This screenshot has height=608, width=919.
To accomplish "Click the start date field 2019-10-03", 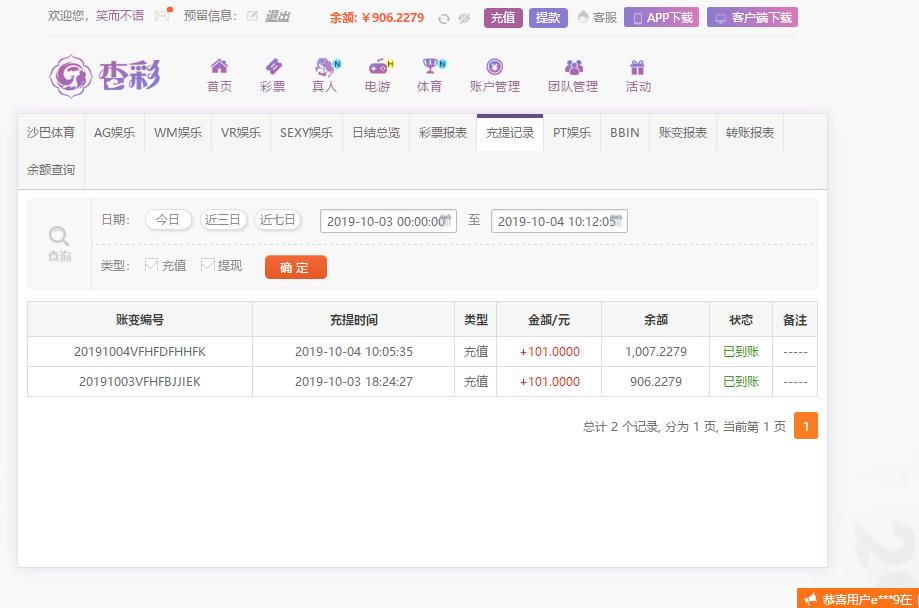I will click(x=388, y=221).
